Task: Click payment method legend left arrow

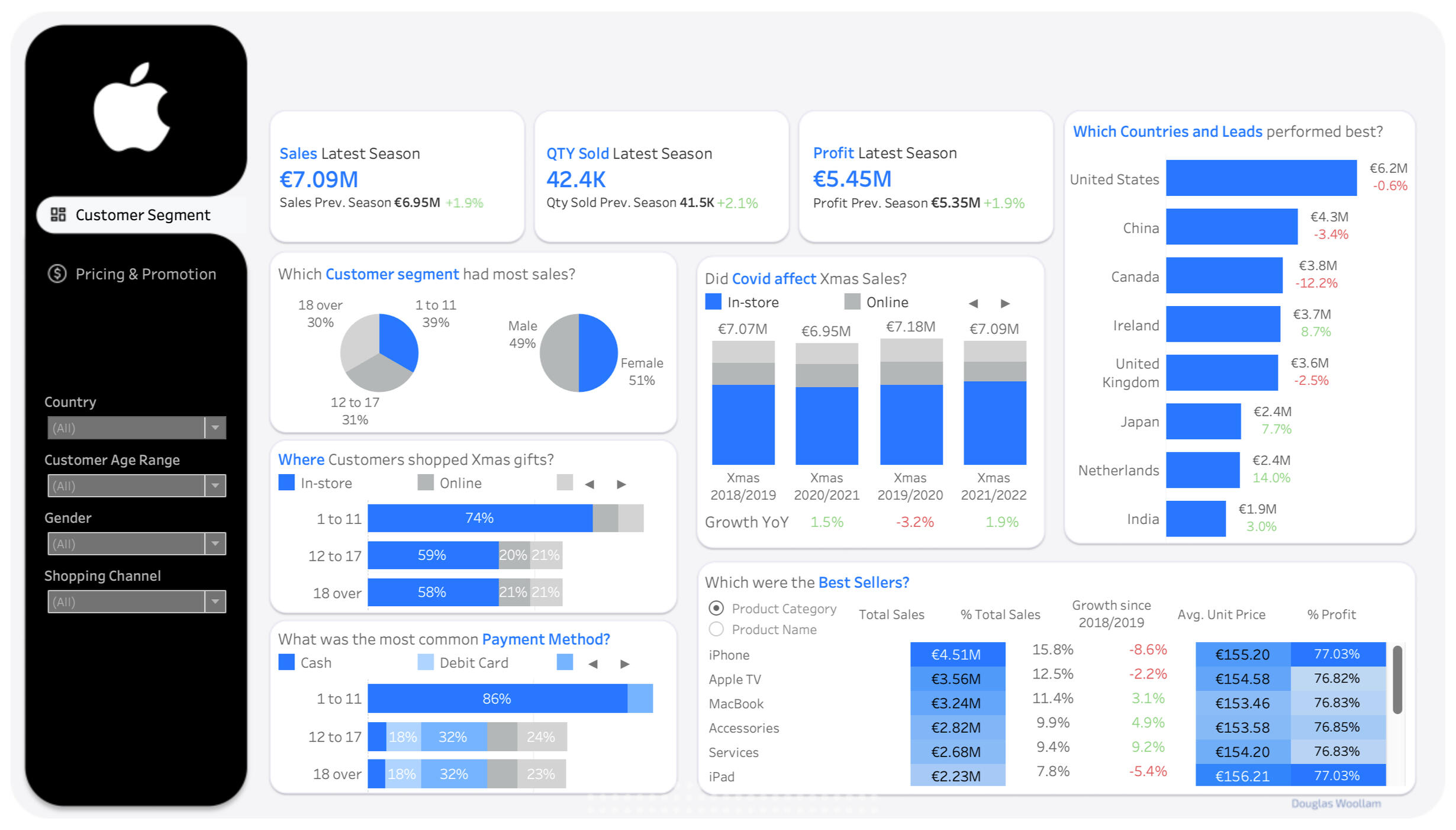Action: click(593, 664)
